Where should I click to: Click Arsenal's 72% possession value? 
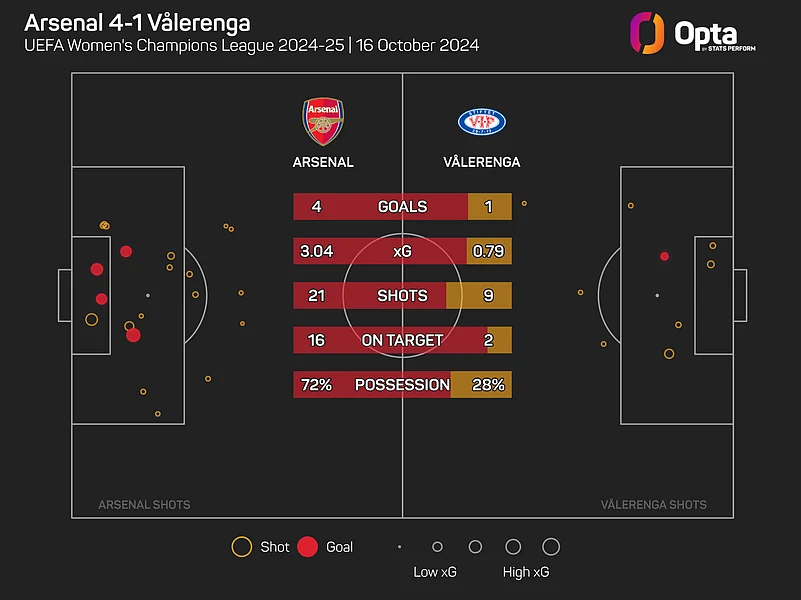pos(314,384)
